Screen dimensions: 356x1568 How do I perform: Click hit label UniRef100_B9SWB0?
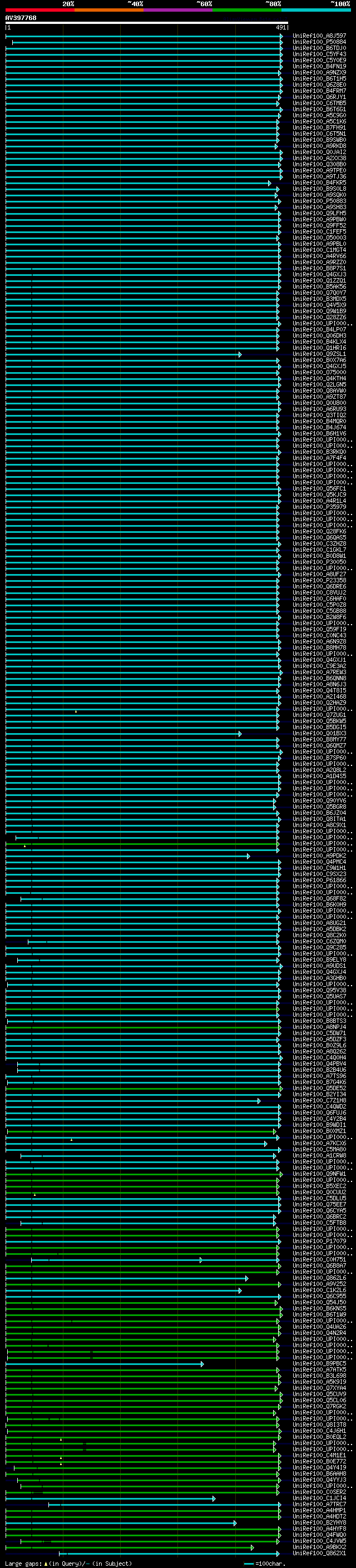[319, 140]
